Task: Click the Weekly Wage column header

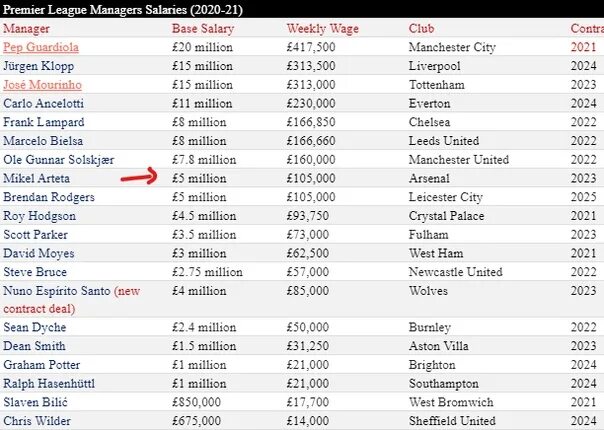Action: (x=322, y=29)
